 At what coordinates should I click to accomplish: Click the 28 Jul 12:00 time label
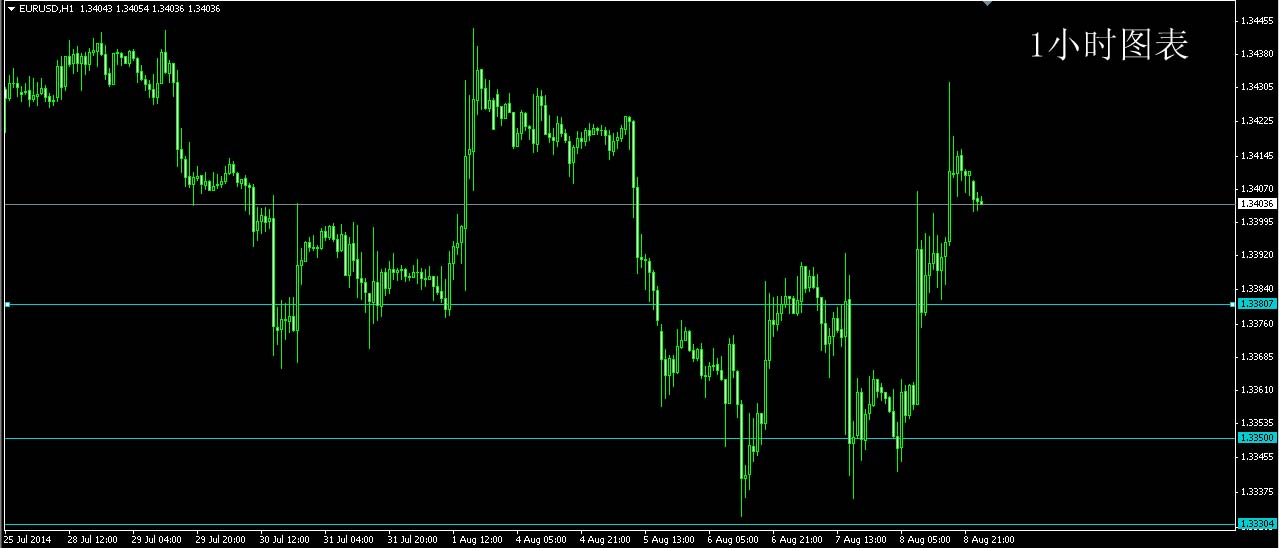point(92,540)
